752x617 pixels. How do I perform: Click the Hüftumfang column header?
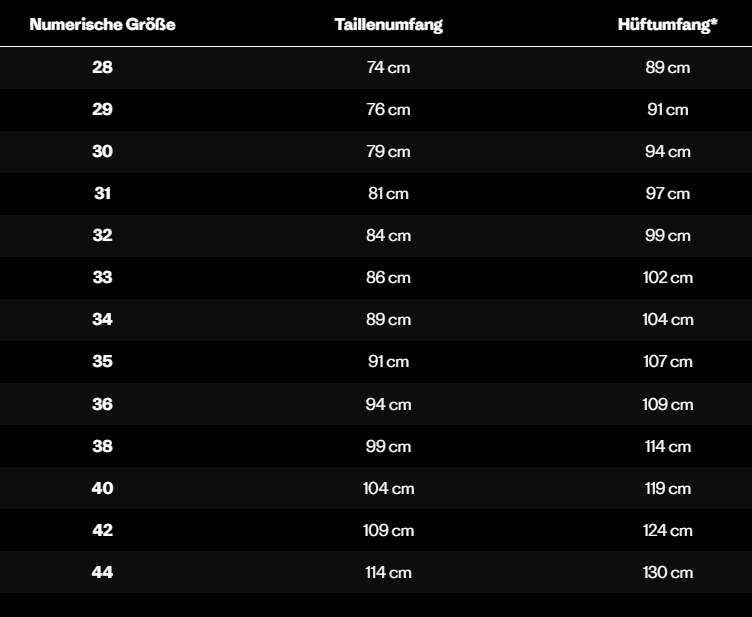668,25
